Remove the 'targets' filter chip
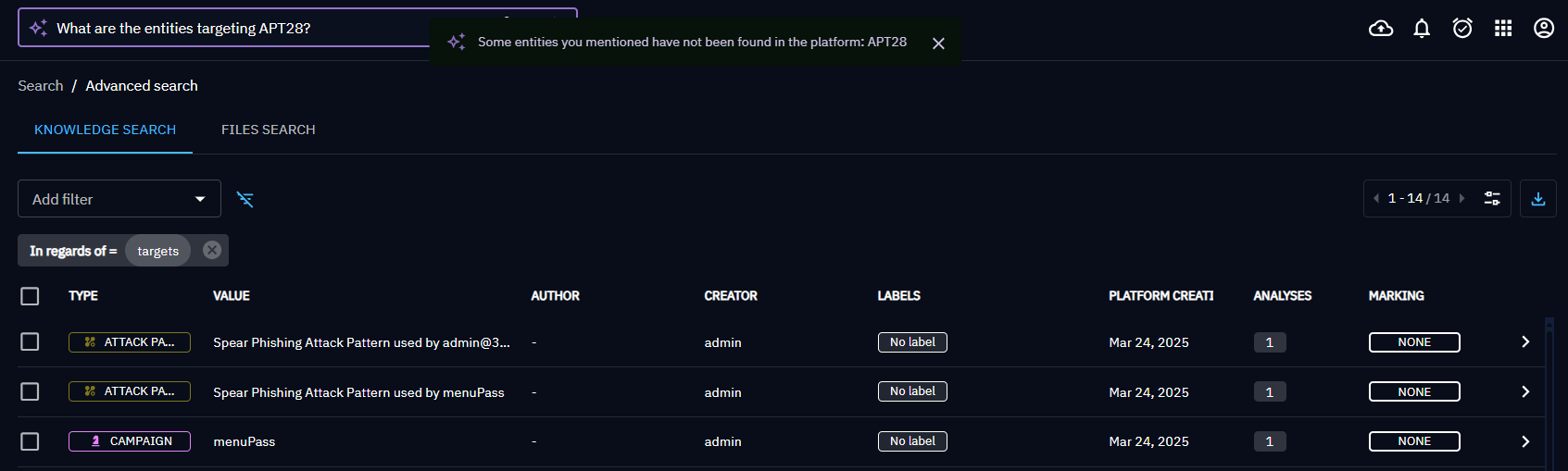The height and width of the screenshot is (471, 1568). click(212, 250)
